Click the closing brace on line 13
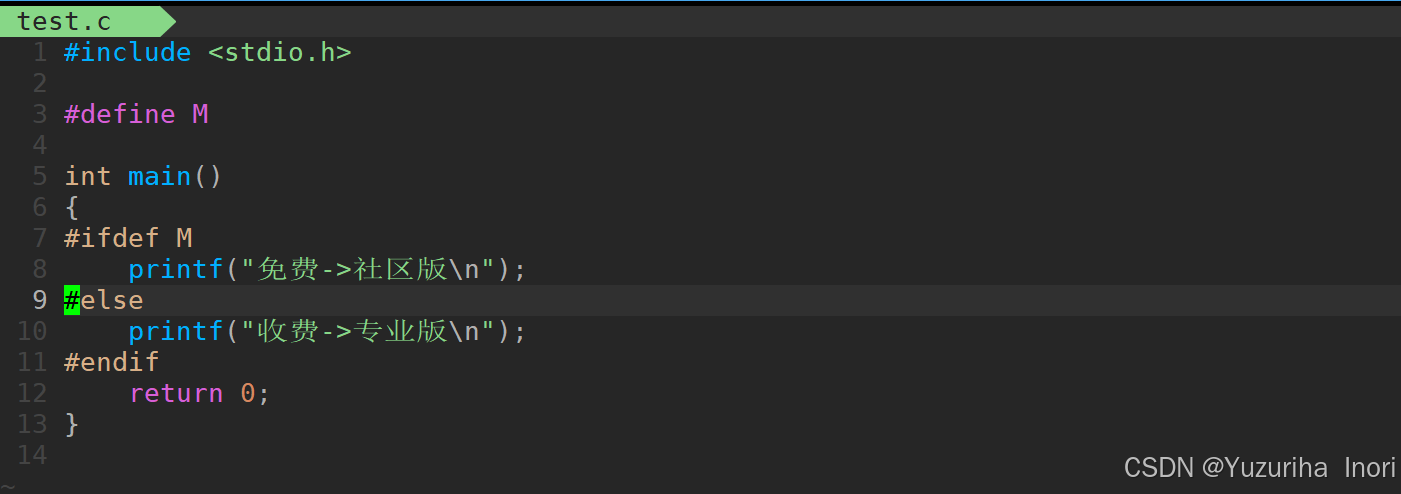 [71, 424]
